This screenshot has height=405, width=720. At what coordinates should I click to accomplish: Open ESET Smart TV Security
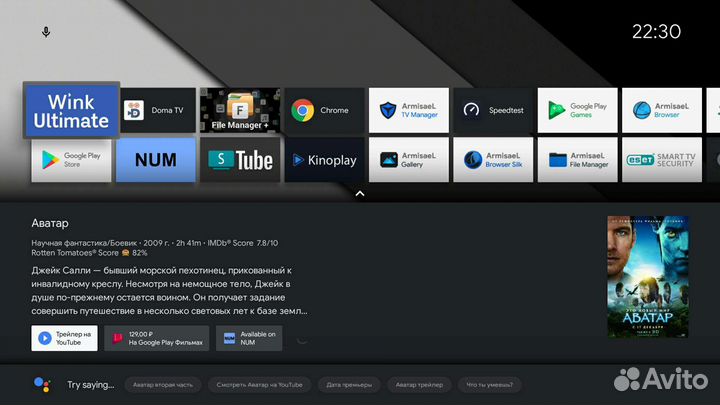click(x=661, y=160)
